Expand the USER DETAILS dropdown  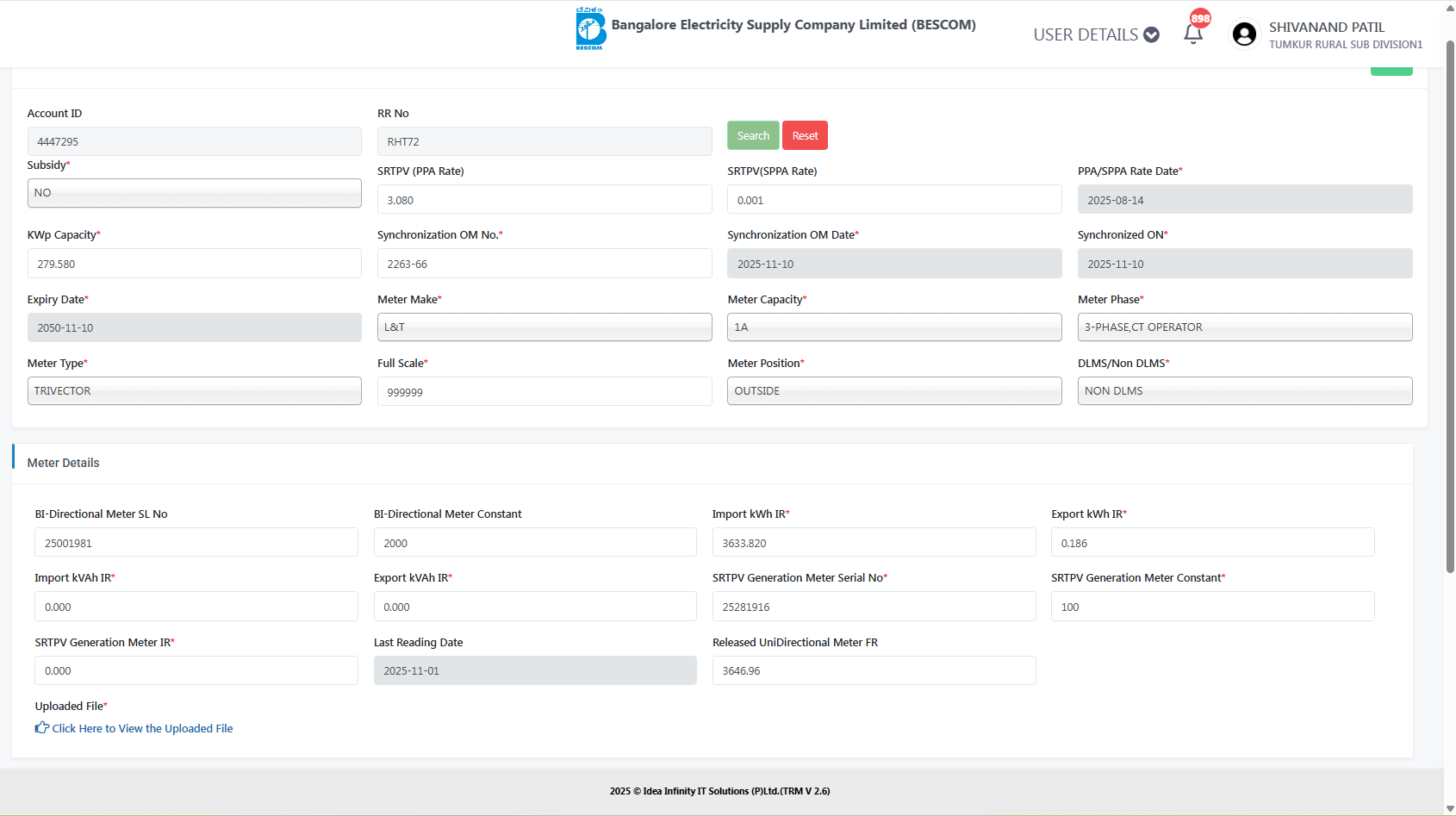point(1096,34)
